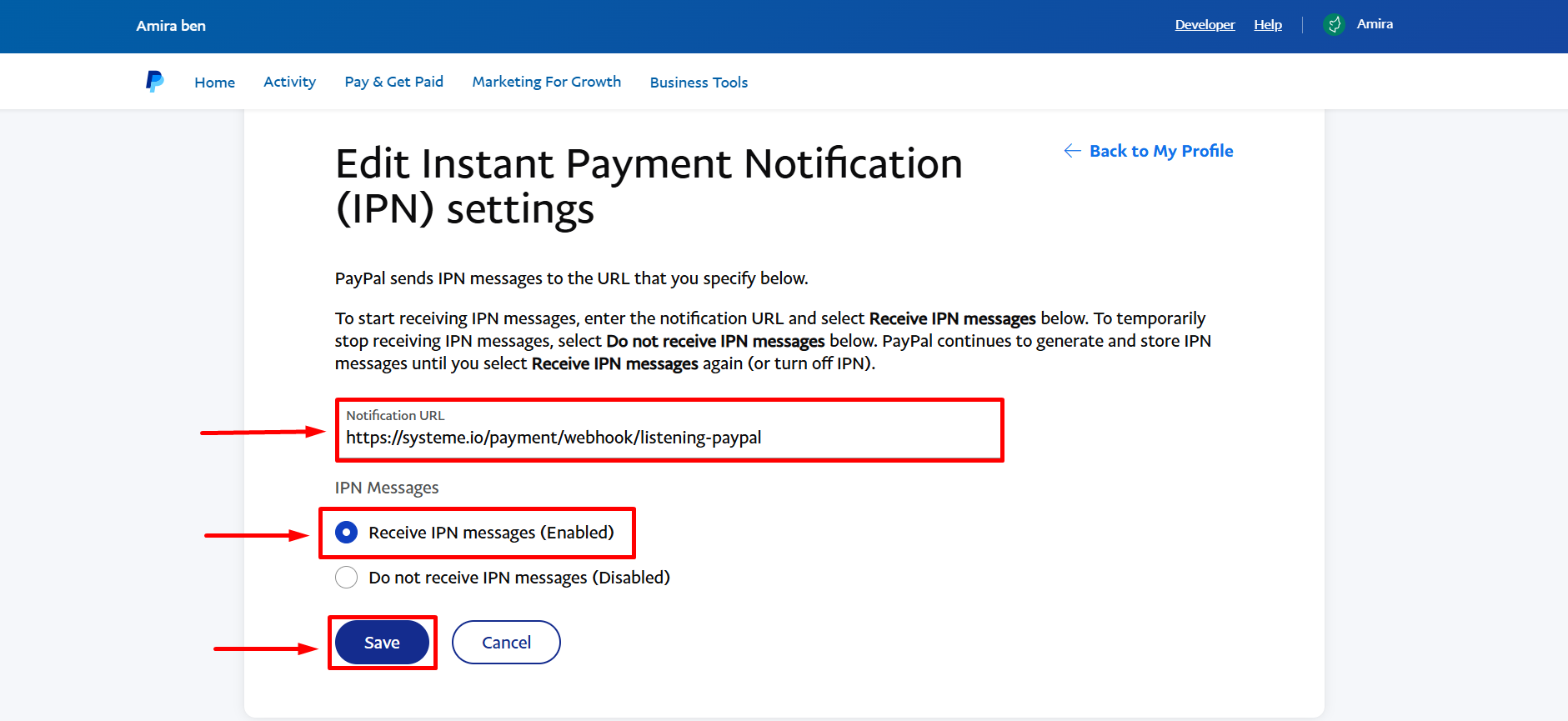Open the Activity menu item
Image resolution: width=1568 pixels, height=721 pixels.
(289, 82)
